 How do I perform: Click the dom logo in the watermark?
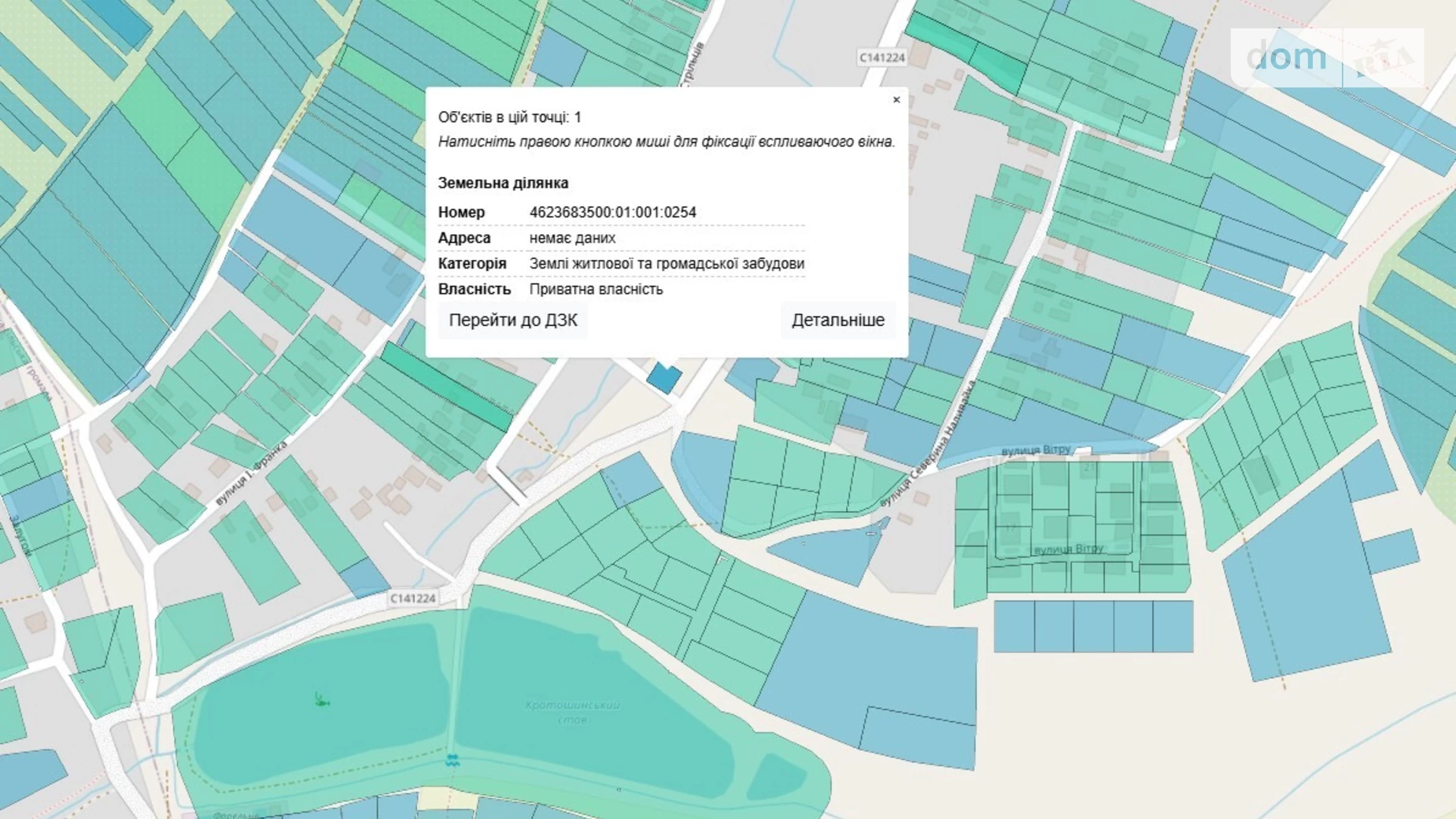click(1286, 57)
